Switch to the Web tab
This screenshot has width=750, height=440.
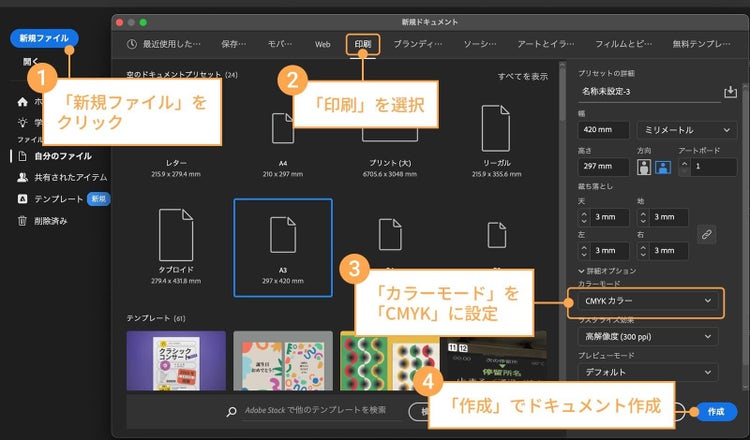coord(322,44)
